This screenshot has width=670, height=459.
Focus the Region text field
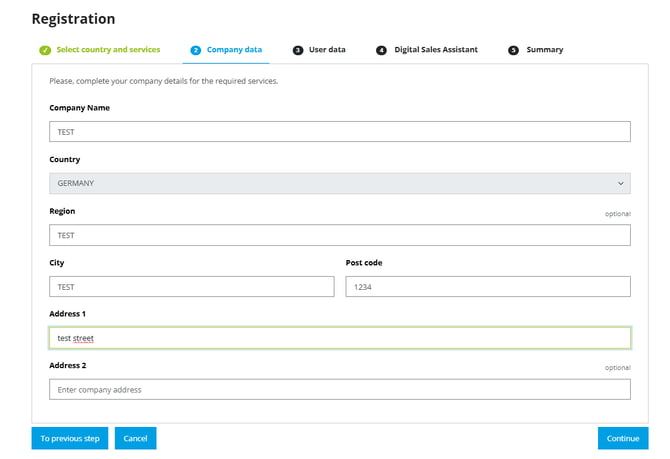[x=340, y=236]
